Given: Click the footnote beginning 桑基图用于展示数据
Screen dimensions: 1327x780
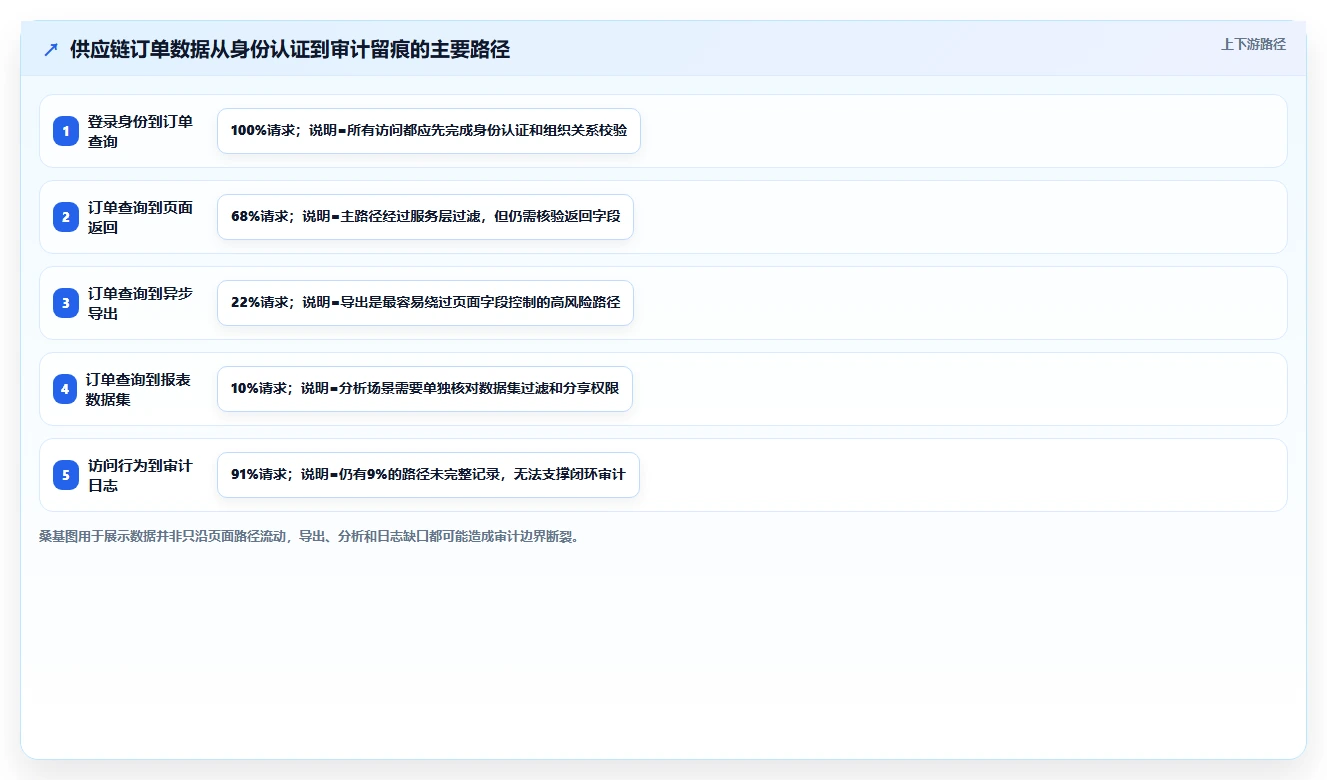Looking at the screenshot, I should 309,536.
